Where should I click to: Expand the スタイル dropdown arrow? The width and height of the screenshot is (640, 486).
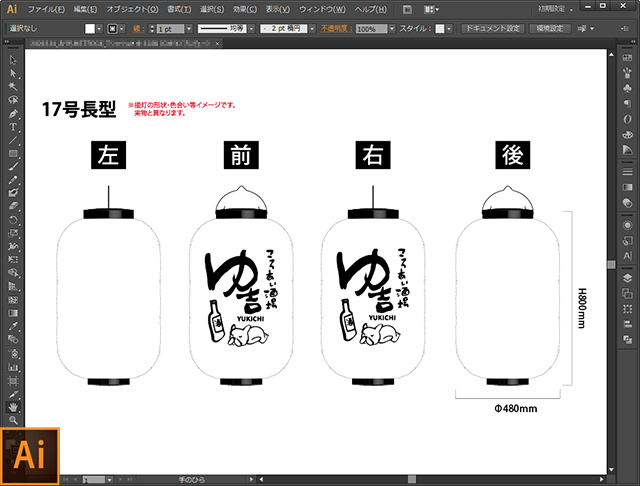pyautogui.click(x=449, y=29)
